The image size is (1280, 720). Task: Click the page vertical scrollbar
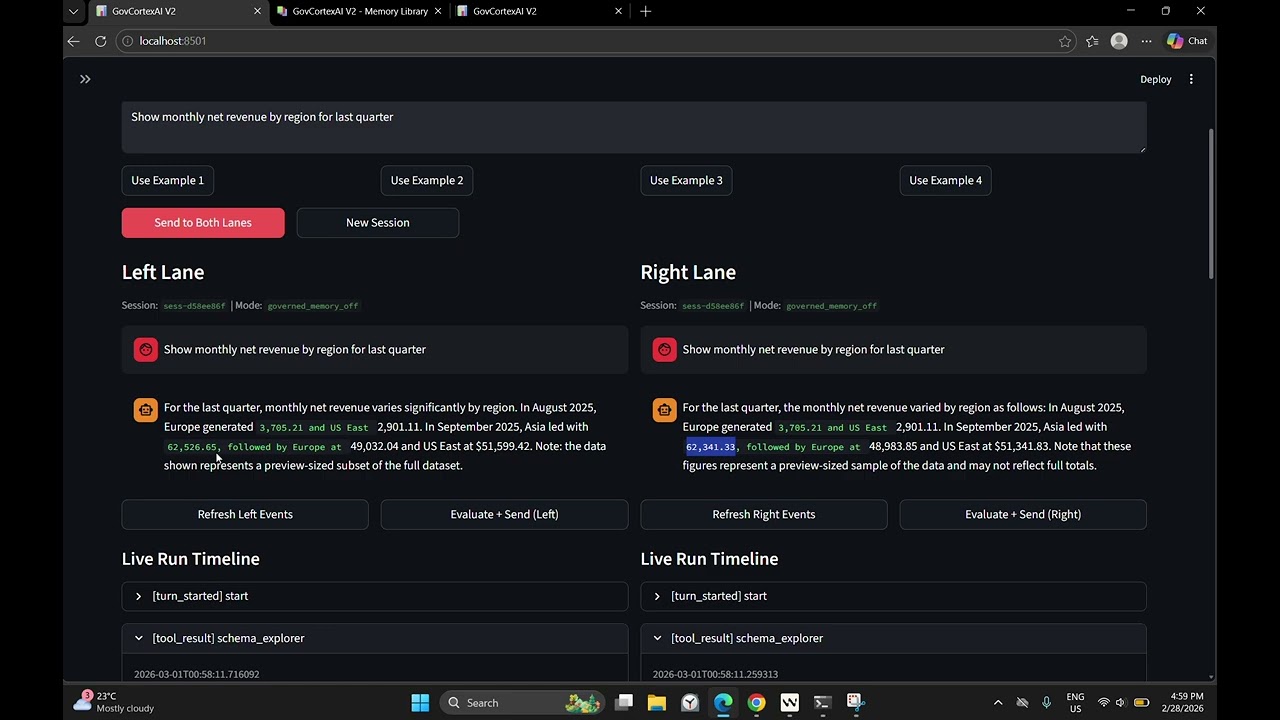click(x=1211, y=204)
